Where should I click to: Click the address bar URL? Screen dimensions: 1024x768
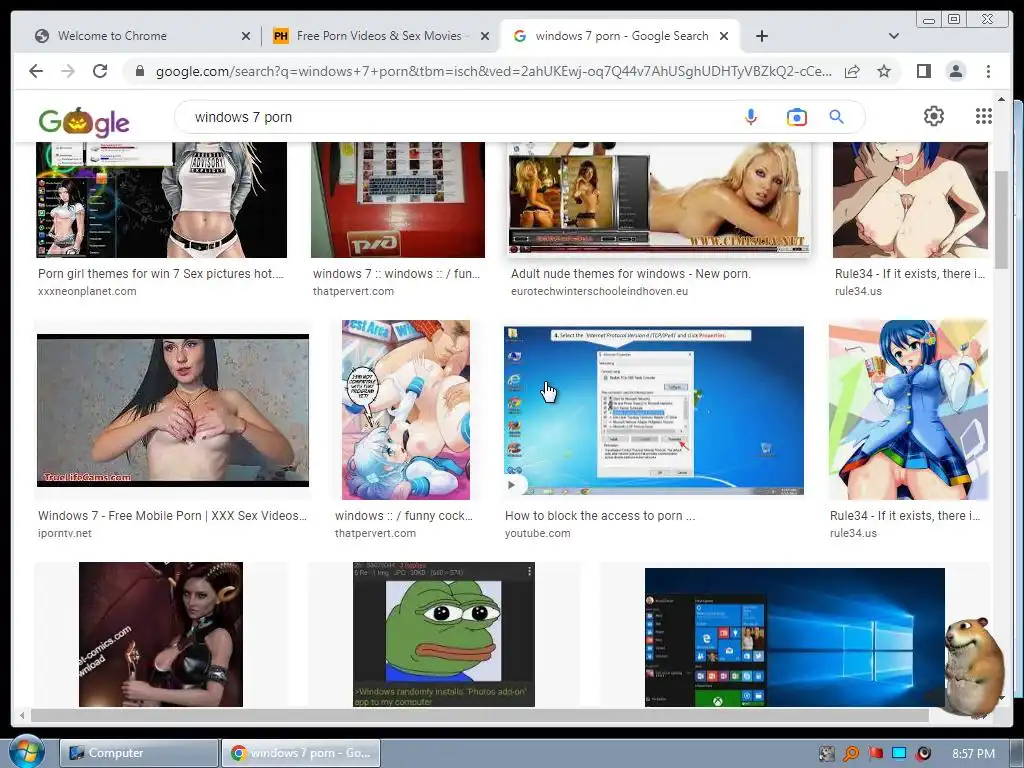pos(494,71)
